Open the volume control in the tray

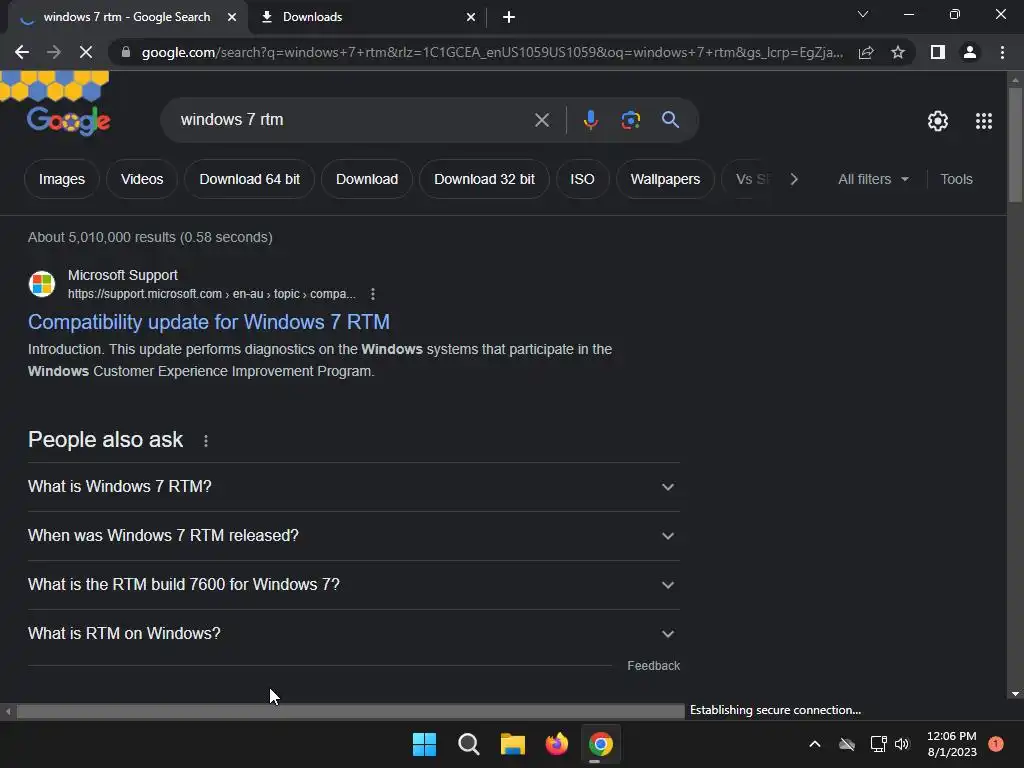click(903, 744)
